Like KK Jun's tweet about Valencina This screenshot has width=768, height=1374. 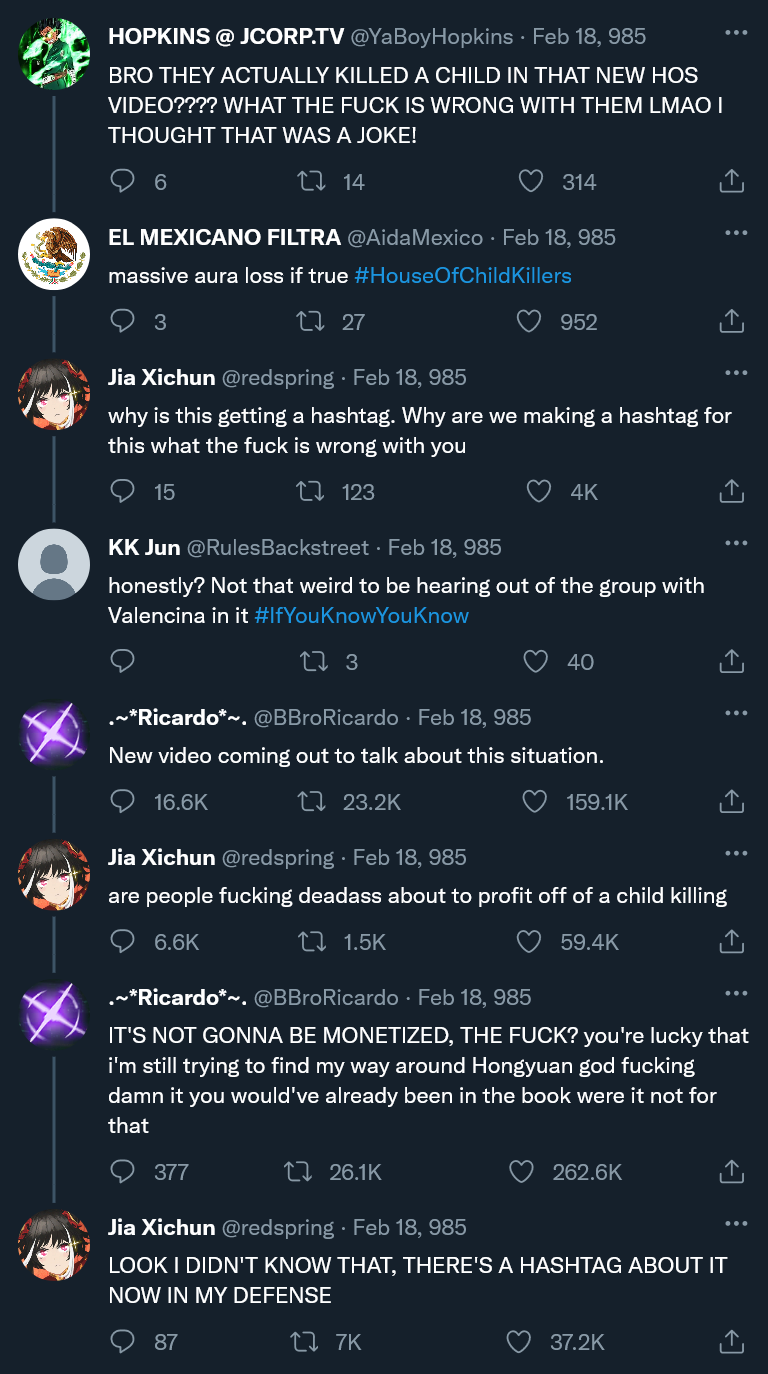coord(537,661)
